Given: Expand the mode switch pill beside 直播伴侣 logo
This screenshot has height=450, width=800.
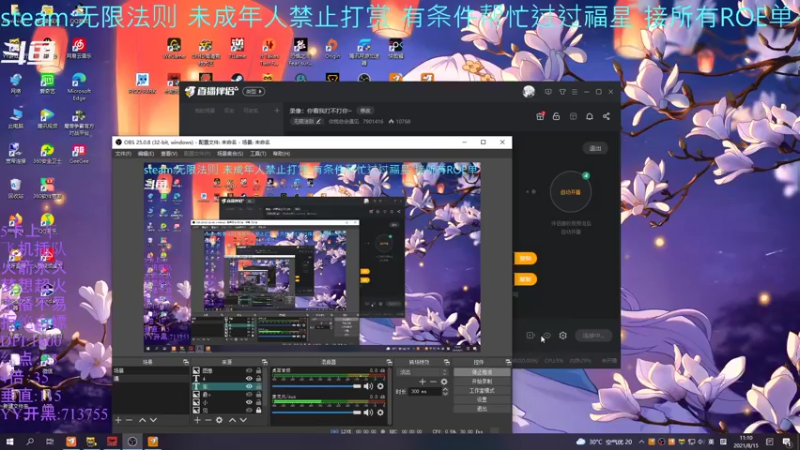Looking at the screenshot, I should pos(254,91).
